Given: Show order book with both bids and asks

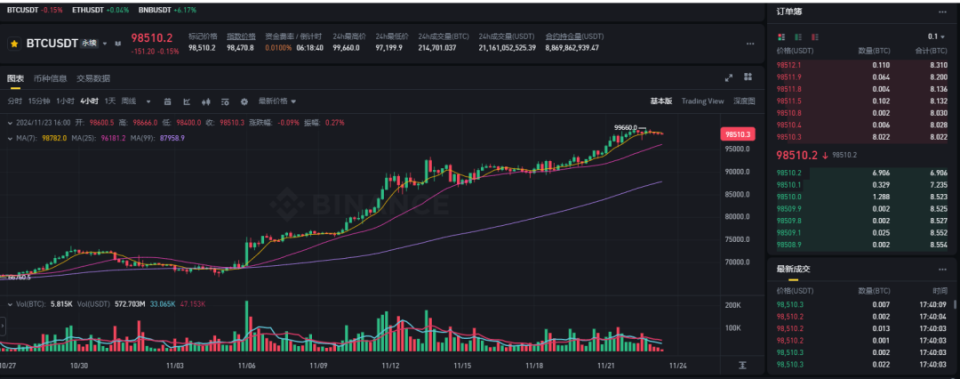Looking at the screenshot, I should [x=781, y=37].
